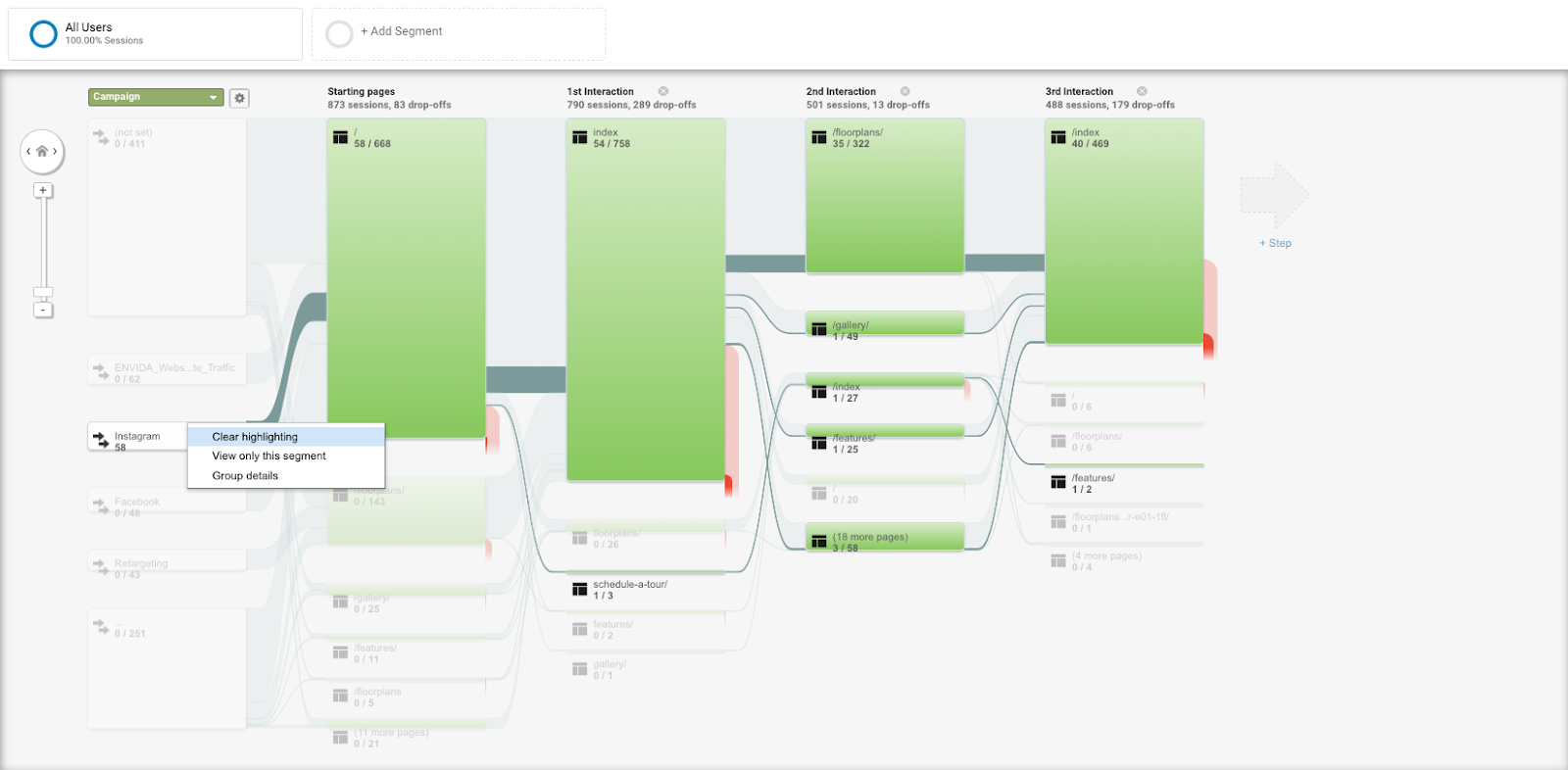Pan right using the navigation arrow
Viewport: 1568px width, 770px height.
tap(56, 152)
